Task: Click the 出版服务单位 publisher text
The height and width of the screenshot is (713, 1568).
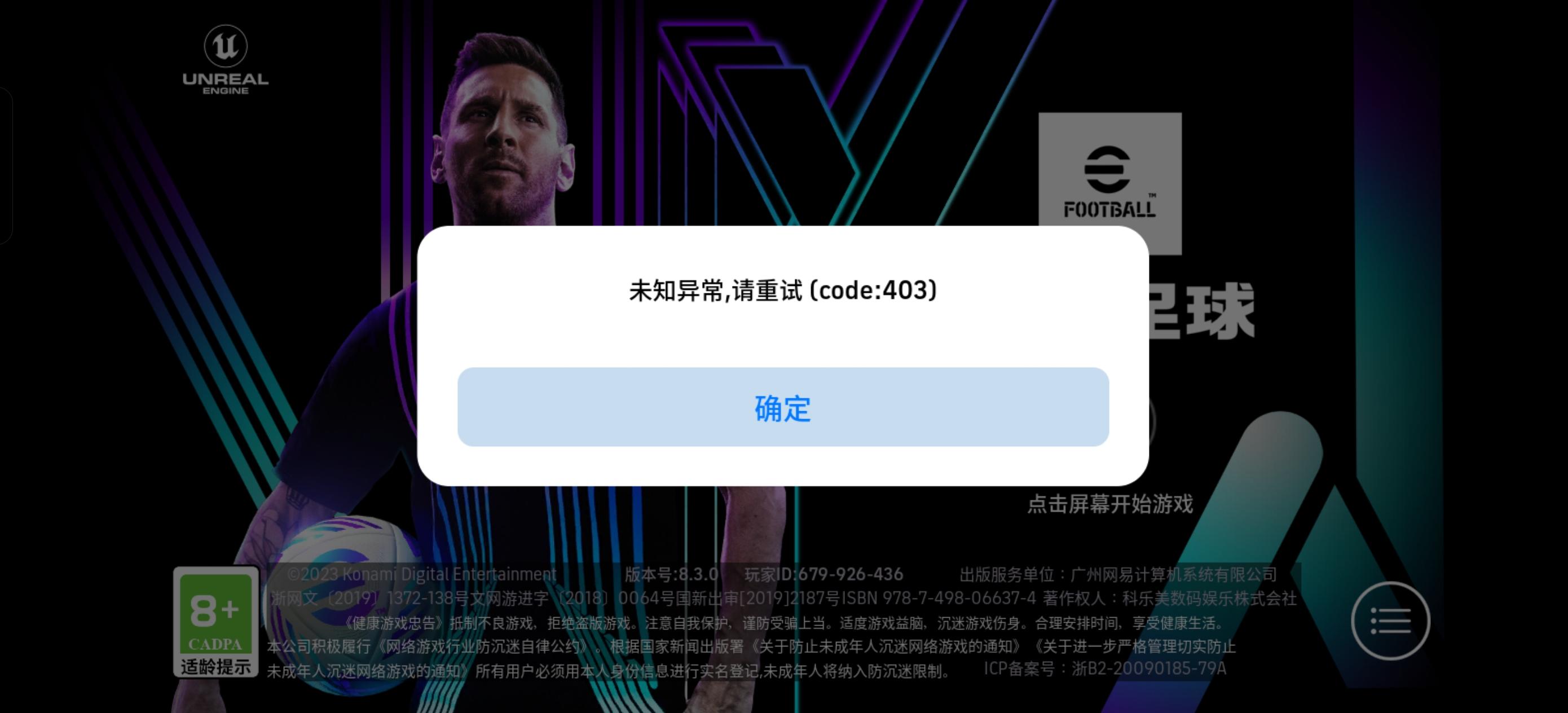Action: point(1118,574)
